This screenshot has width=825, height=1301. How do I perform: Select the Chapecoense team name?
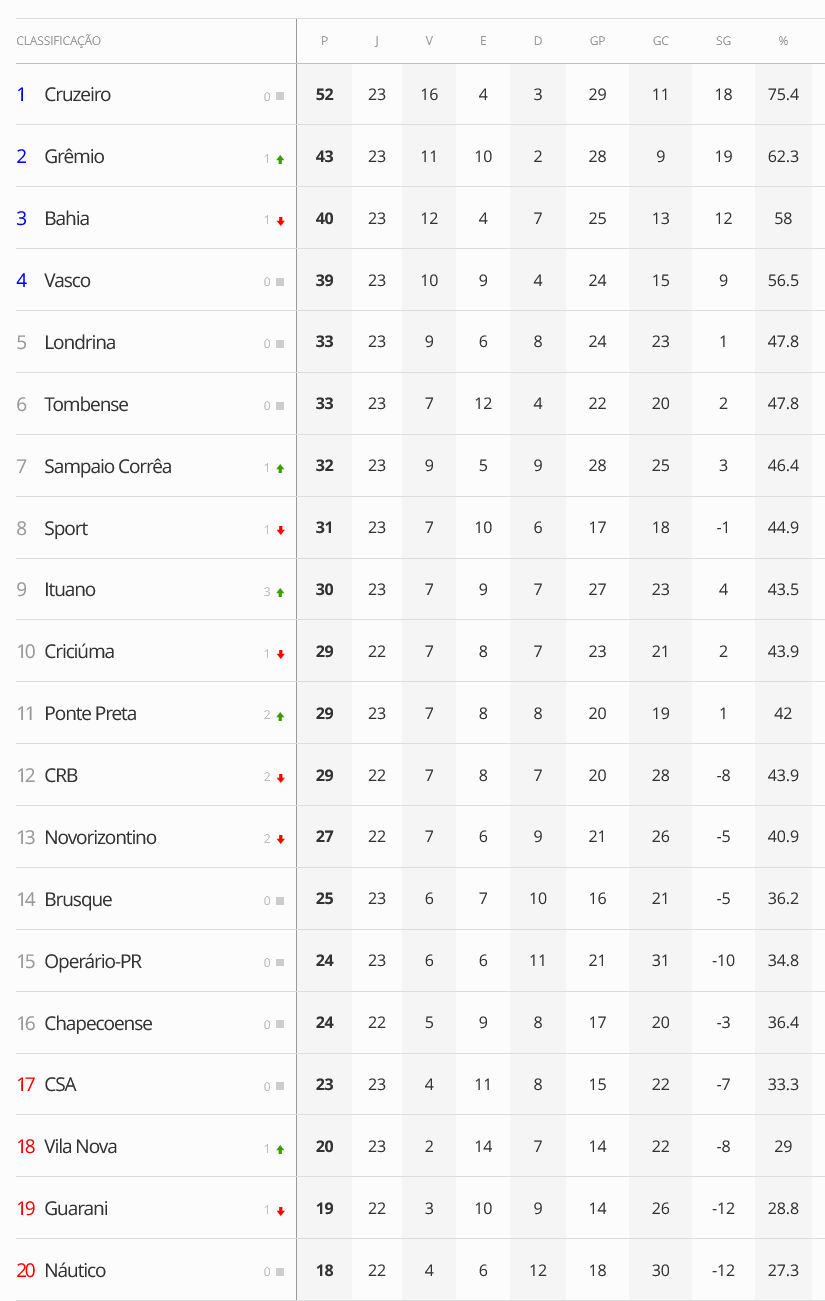[98, 1024]
